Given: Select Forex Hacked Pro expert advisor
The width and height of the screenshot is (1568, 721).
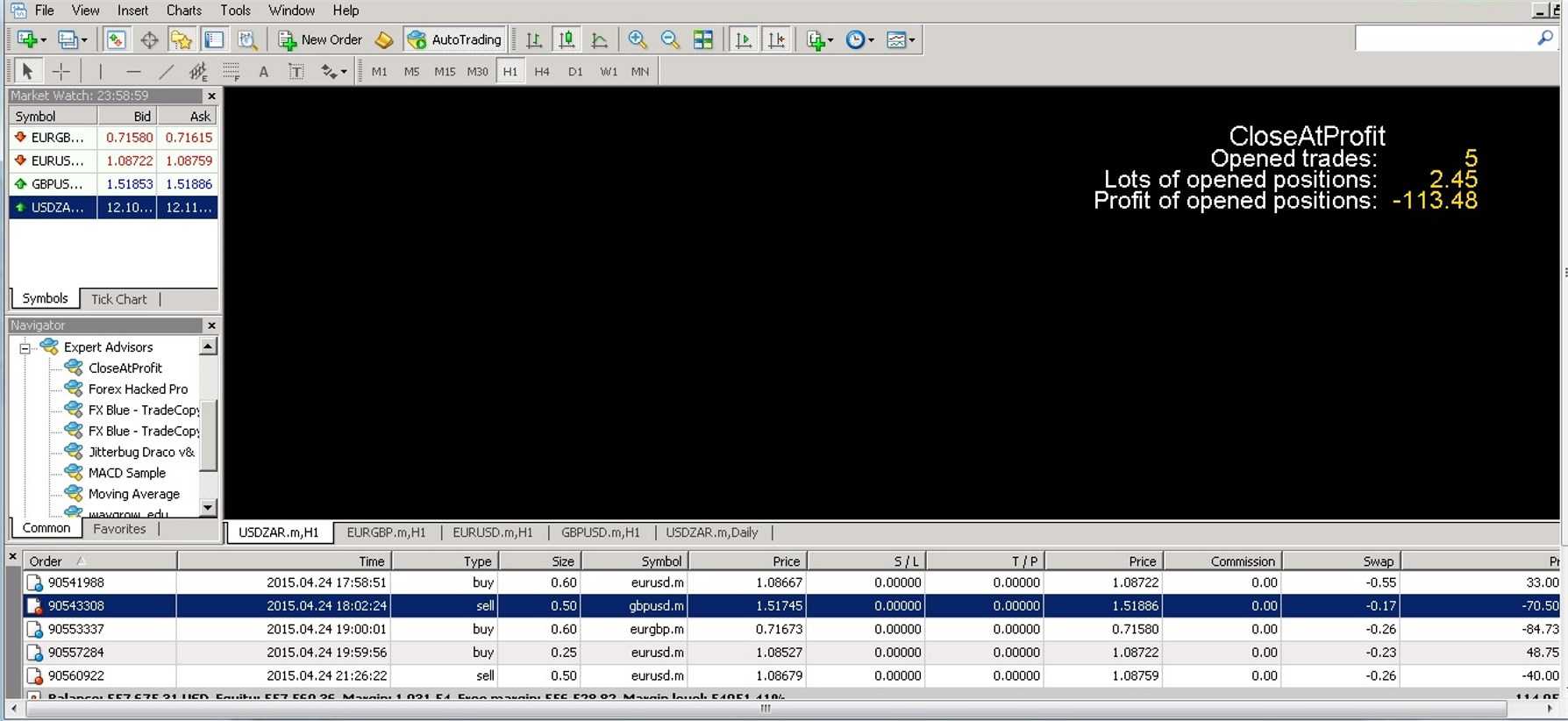Looking at the screenshot, I should pos(138,389).
